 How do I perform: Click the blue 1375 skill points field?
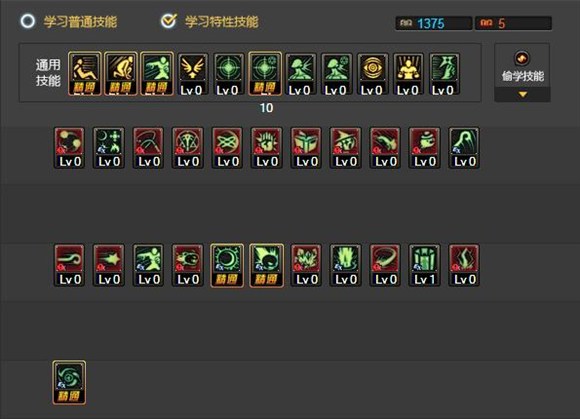[434, 23]
